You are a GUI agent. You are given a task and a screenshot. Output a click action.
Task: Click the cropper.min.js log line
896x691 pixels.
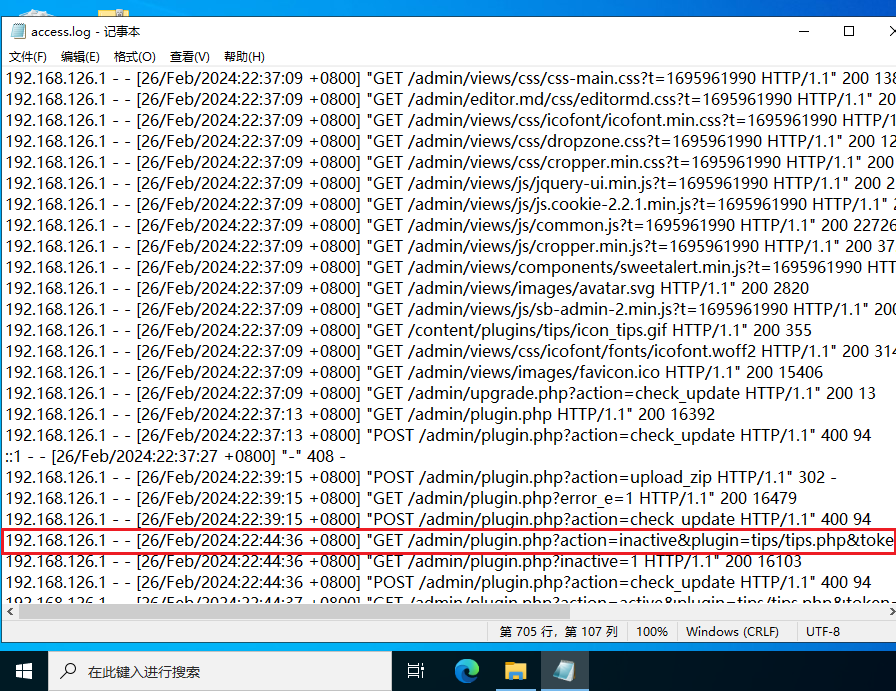[x=450, y=246]
